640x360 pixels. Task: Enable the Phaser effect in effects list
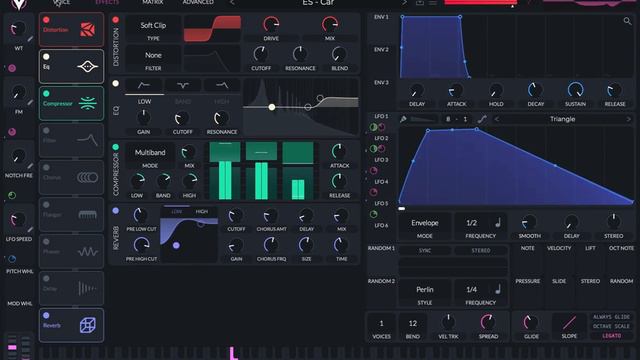coord(46,242)
